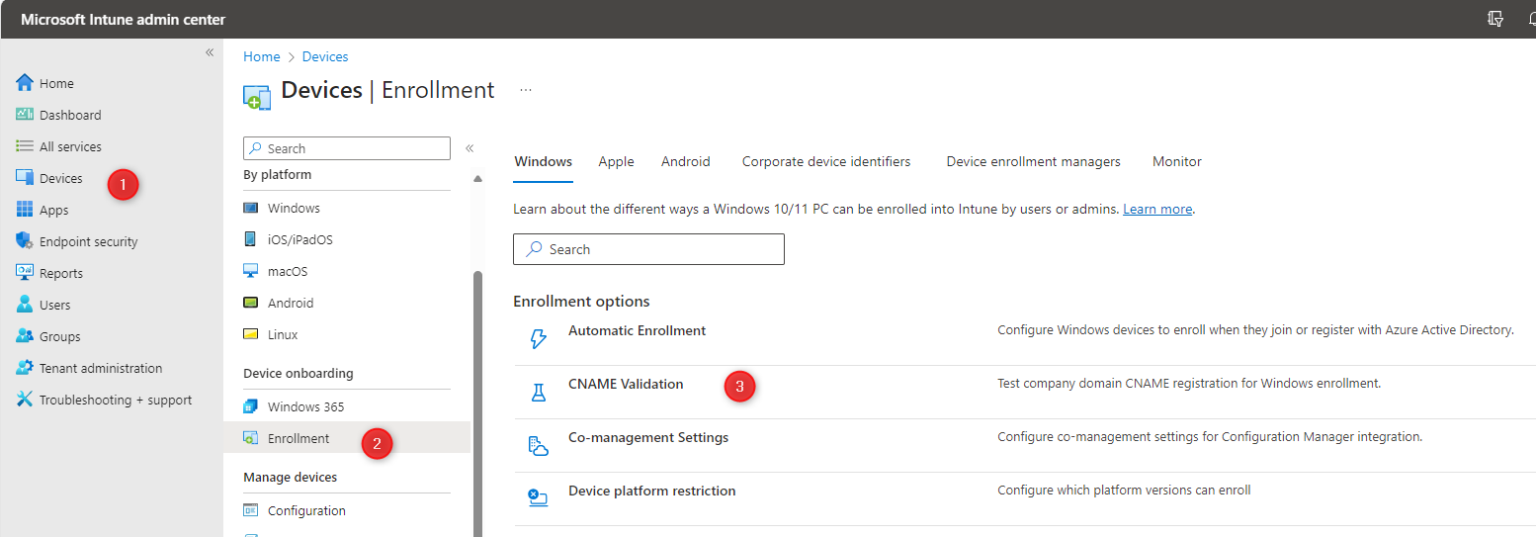Click the macOS monitor icon
This screenshot has height=537, width=1536.
coord(251,271)
